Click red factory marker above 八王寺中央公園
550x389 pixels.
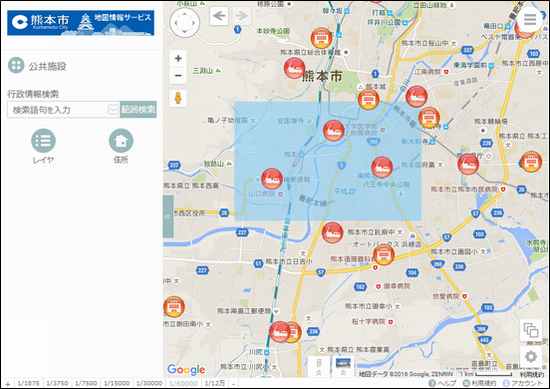(x=382, y=167)
